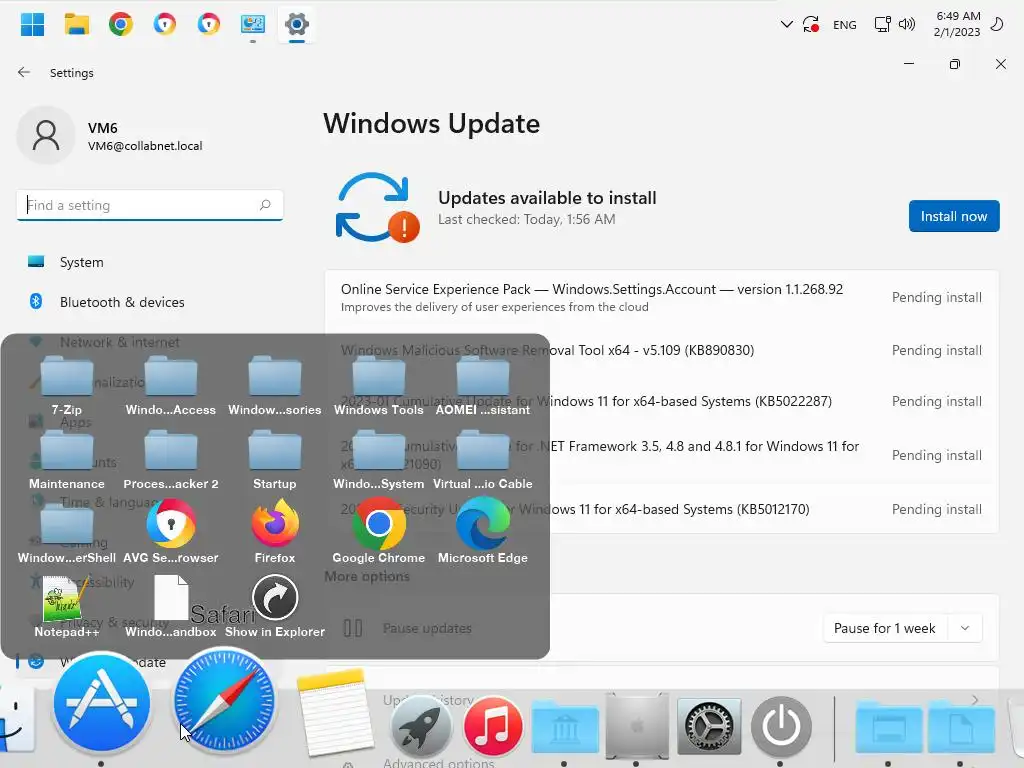Open the System Preferences gear dock icon

pos(709,726)
